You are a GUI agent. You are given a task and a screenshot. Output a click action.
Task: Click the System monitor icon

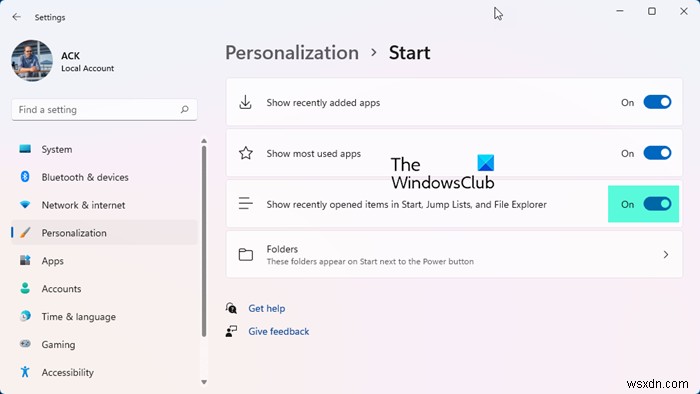click(25, 149)
